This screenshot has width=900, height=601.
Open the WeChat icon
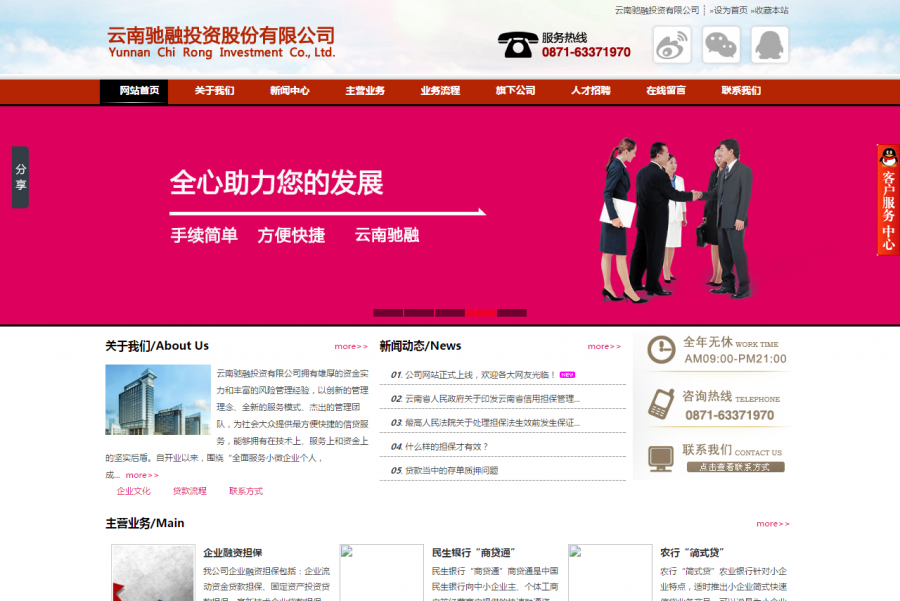coord(719,44)
